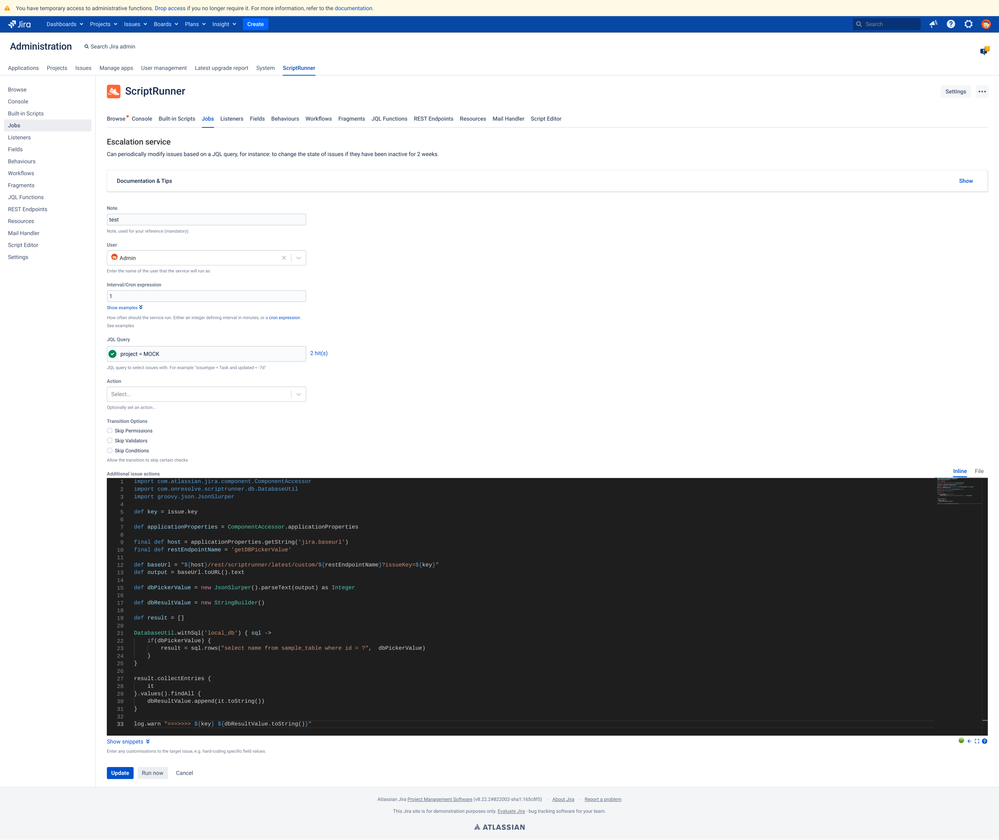Check the Skip Validators option
This screenshot has height=840, width=999.
pyautogui.click(x=111, y=440)
